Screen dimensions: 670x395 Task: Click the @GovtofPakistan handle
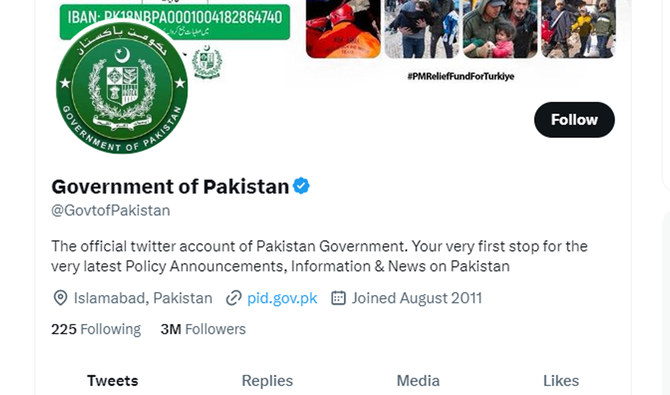[111, 210]
